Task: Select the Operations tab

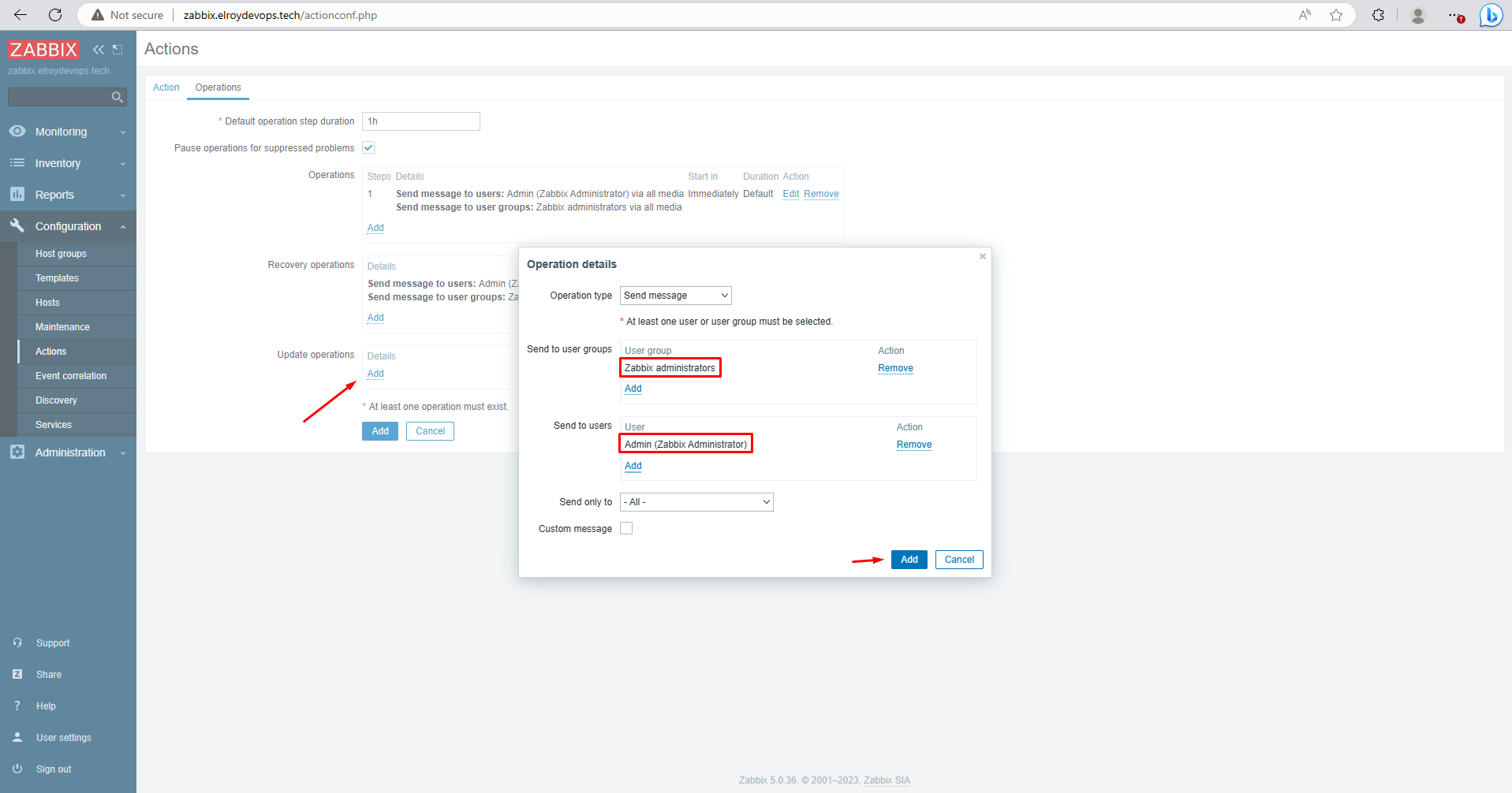Action: 218,87
